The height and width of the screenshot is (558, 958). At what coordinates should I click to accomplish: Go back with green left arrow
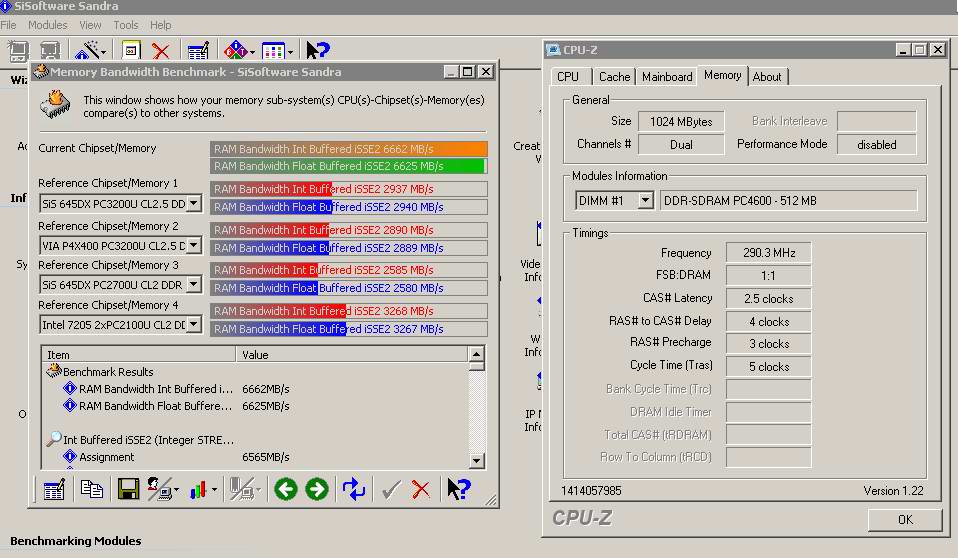pos(285,489)
